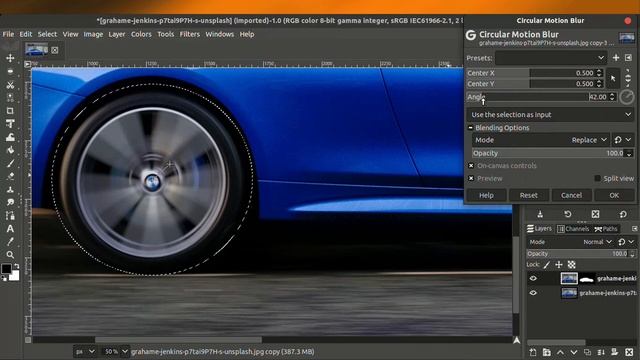The image size is (640, 360).
Task: Click the Angle dial widget
Action: click(x=627, y=97)
